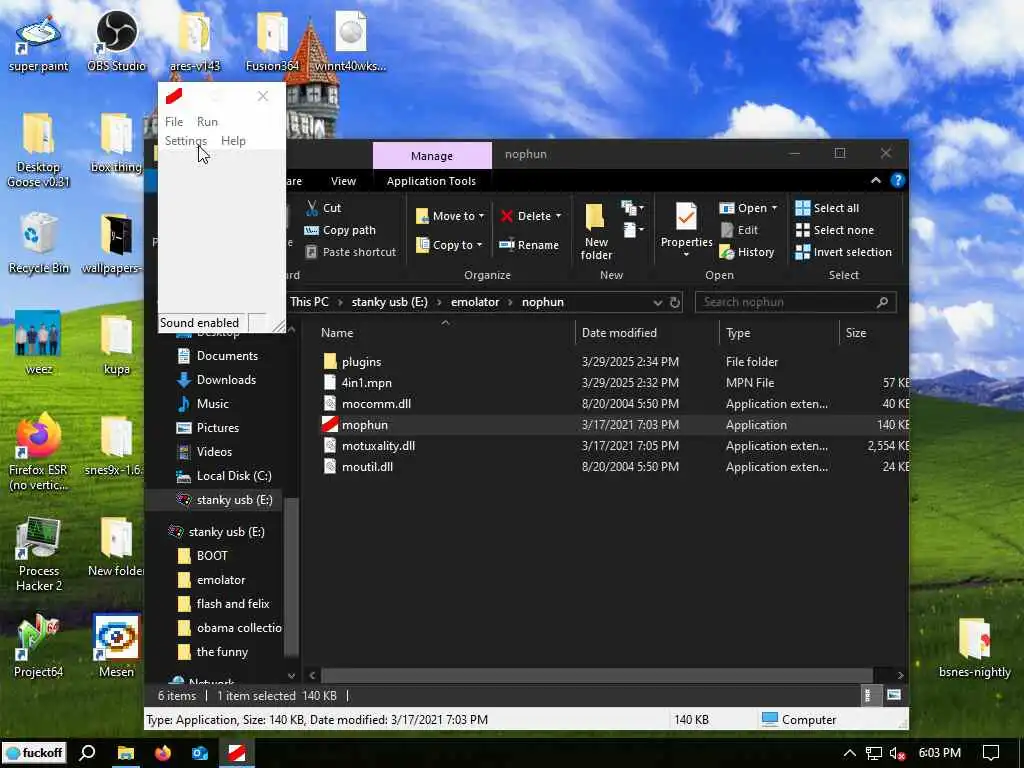Collapse the ribbon with the chevron
Screen dimensions: 1024x768
pyautogui.click(x=876, y=180)
